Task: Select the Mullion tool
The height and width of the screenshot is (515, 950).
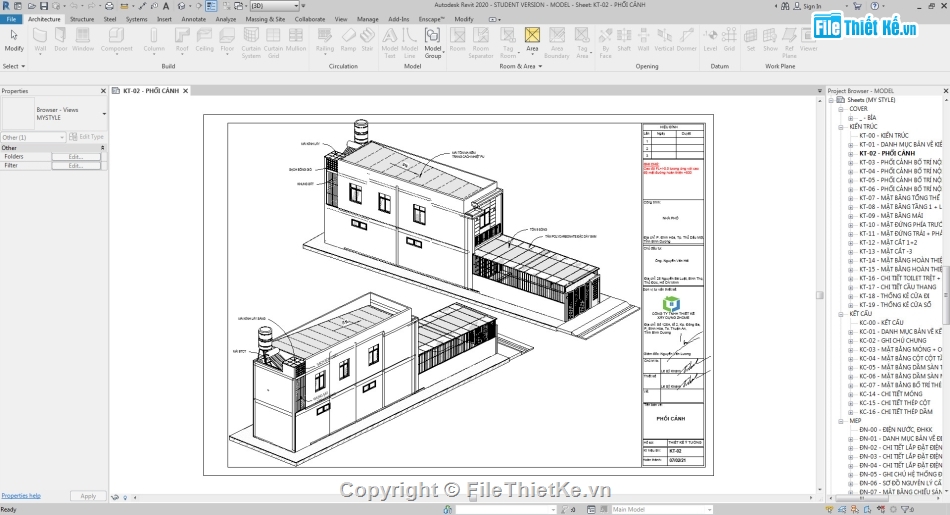Action: 296,40
